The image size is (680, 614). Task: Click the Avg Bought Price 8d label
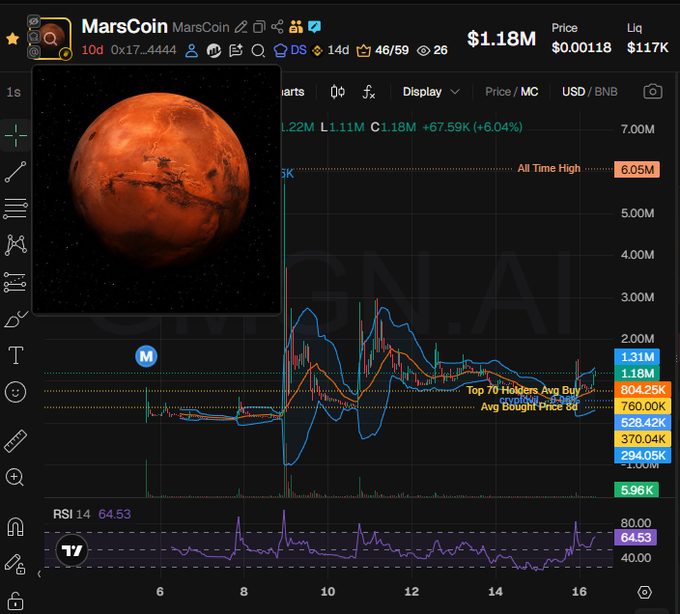click(529, 407)
